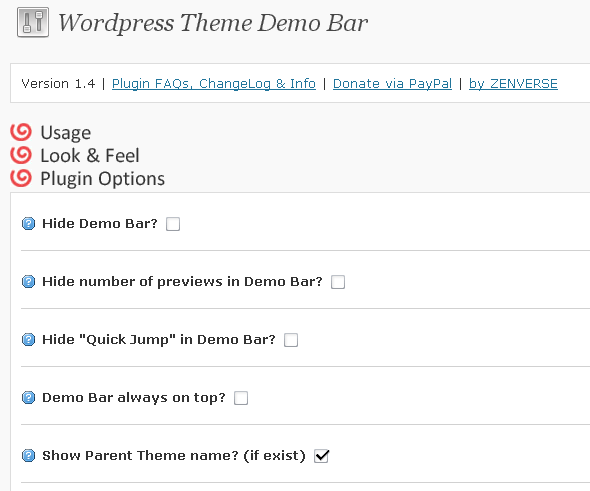
Task: Click the red swirl icon next to Usage
Action: (21, 132)
